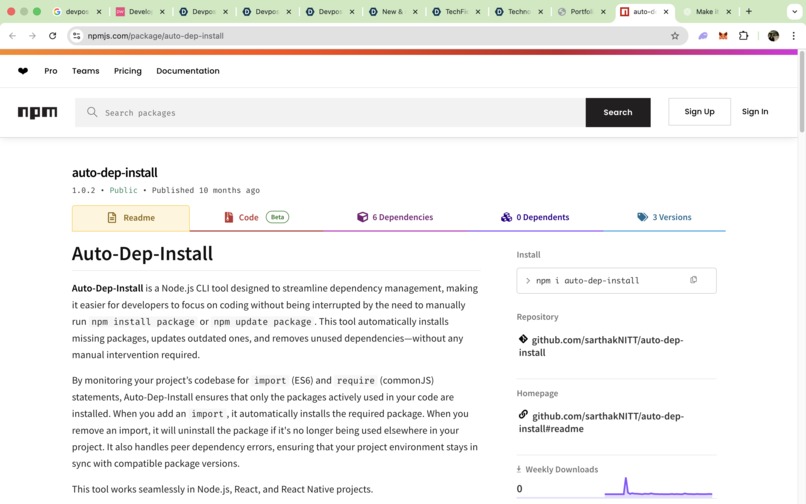View site information icon in address bar
The height and width of the screenshot is (504, 806).
(77, 35)
